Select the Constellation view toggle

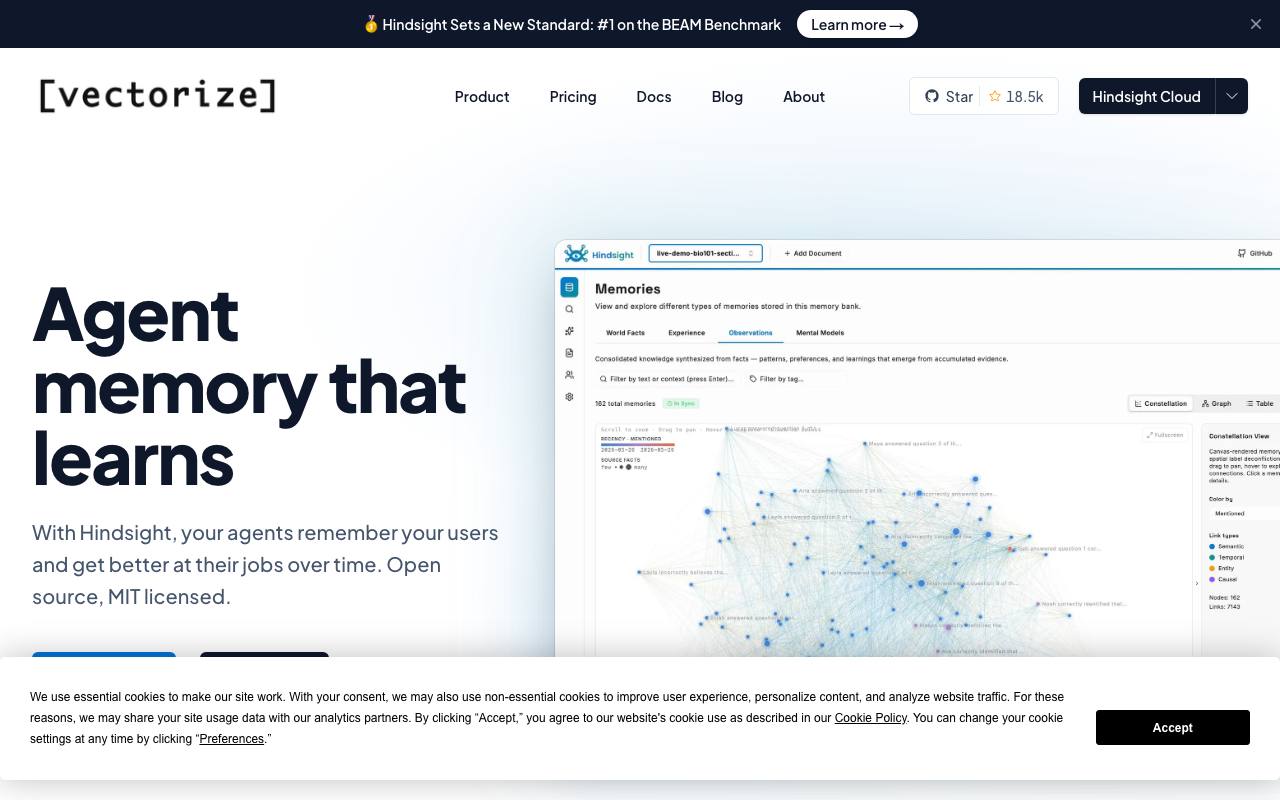point(1161,403)
